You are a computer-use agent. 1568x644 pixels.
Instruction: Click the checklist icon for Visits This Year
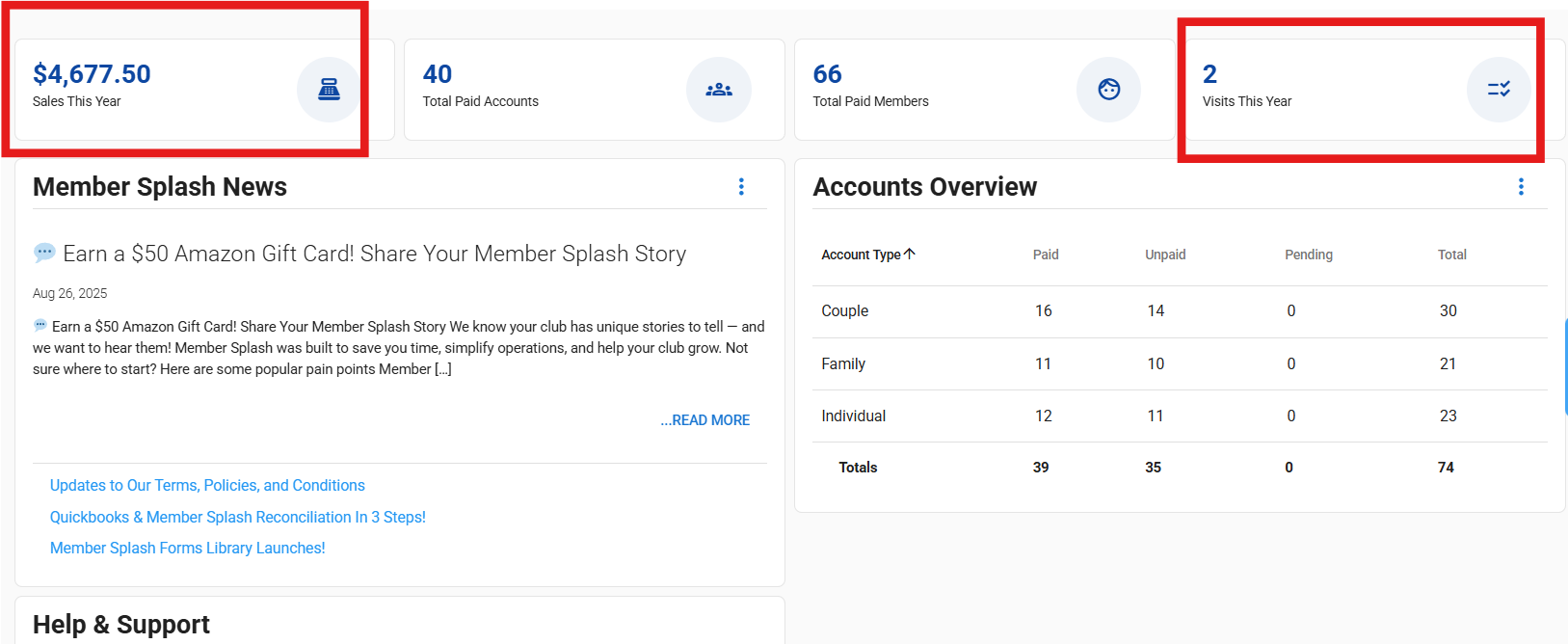[x=1498, y=90]
